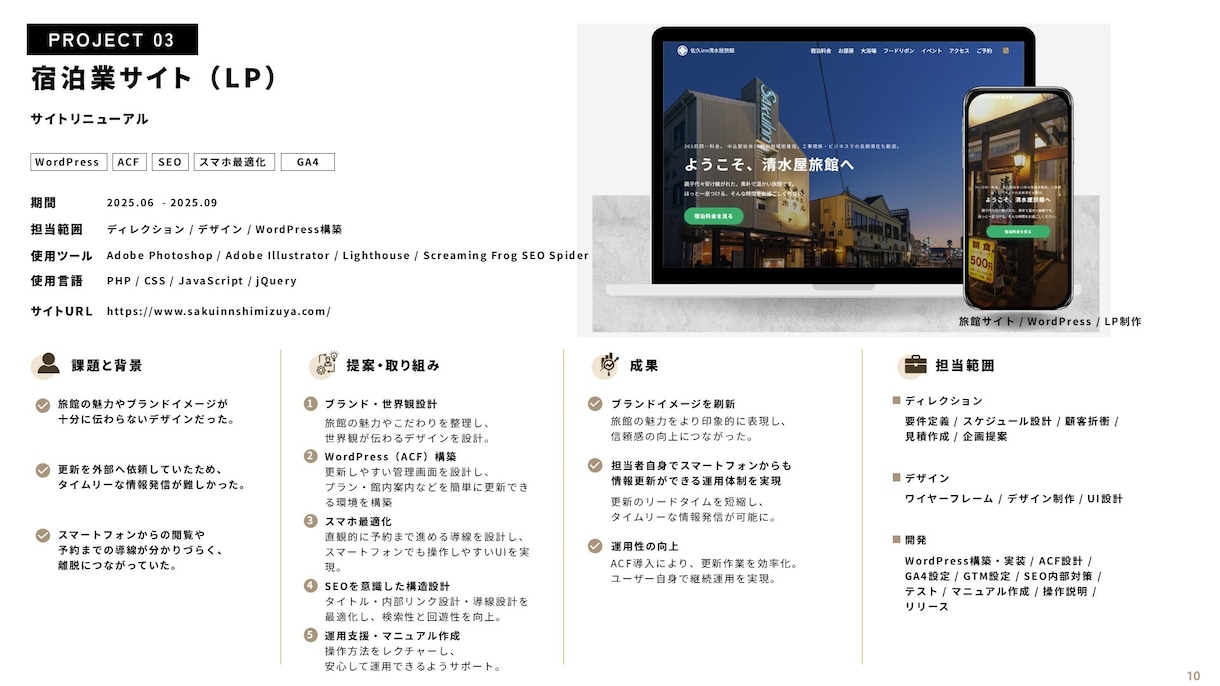Click the caption 旅館サイト / WordPress / LP制作
Viewport: 1220px width, 686px height.
click(x=1050, y=321)
